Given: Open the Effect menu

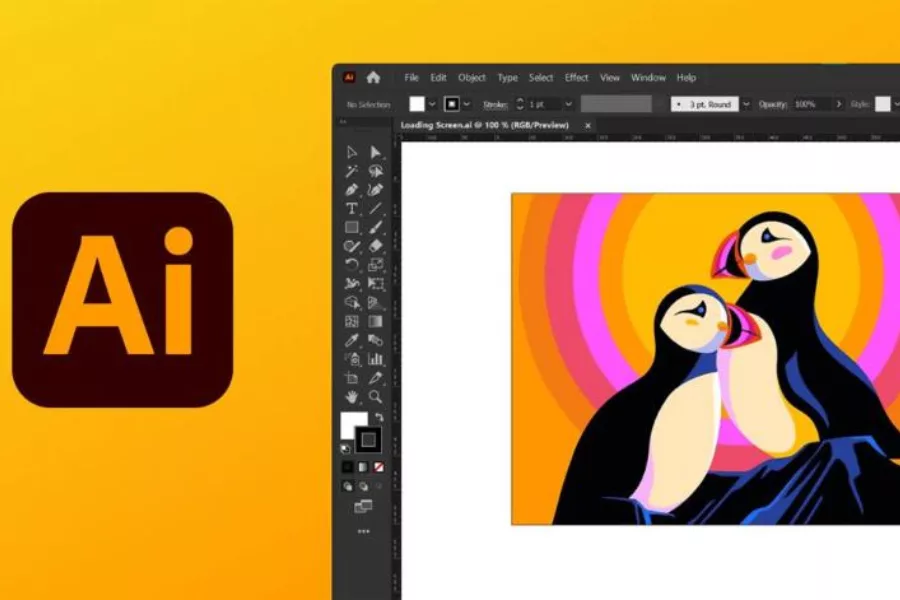Looking at the screenshot, I should (x=576, y=78).
